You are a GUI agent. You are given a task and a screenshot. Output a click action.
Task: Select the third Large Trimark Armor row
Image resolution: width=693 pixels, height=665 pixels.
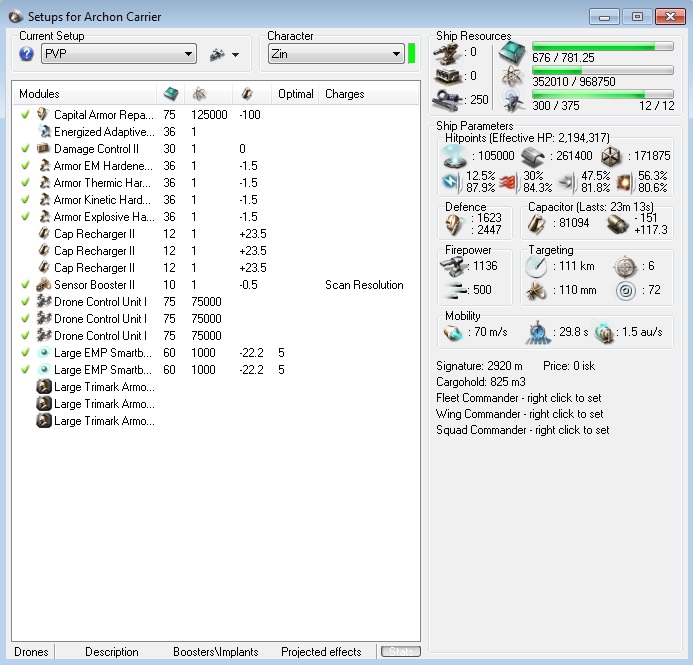click(x=217, y=421)
